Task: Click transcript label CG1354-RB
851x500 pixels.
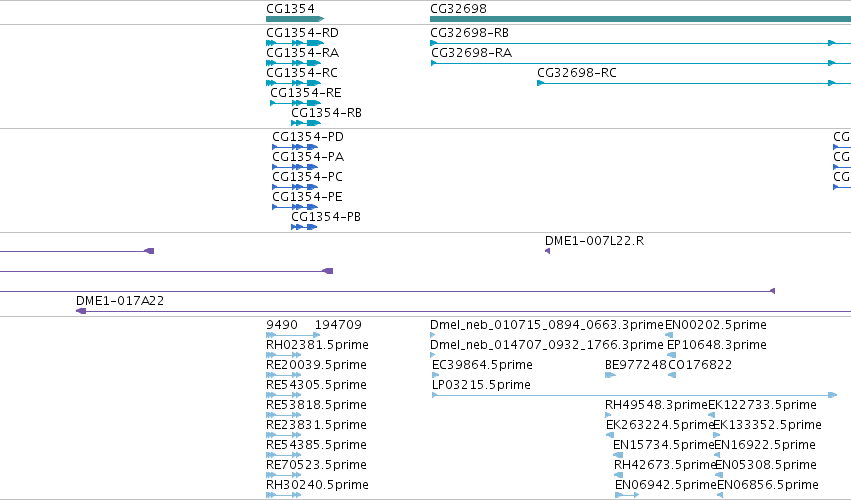Action: pos(326,113)
